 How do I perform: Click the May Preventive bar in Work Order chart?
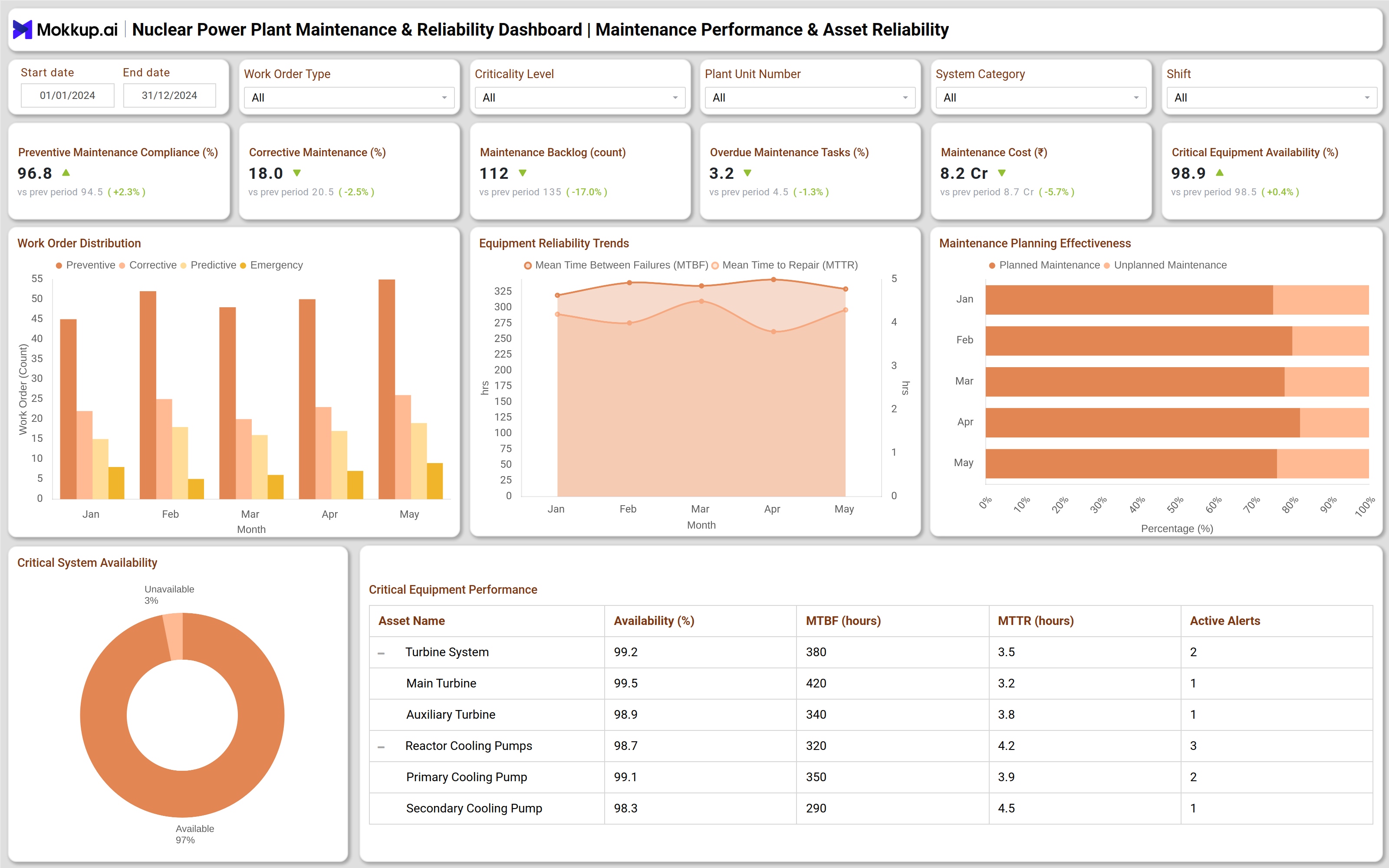coord(386,389)
